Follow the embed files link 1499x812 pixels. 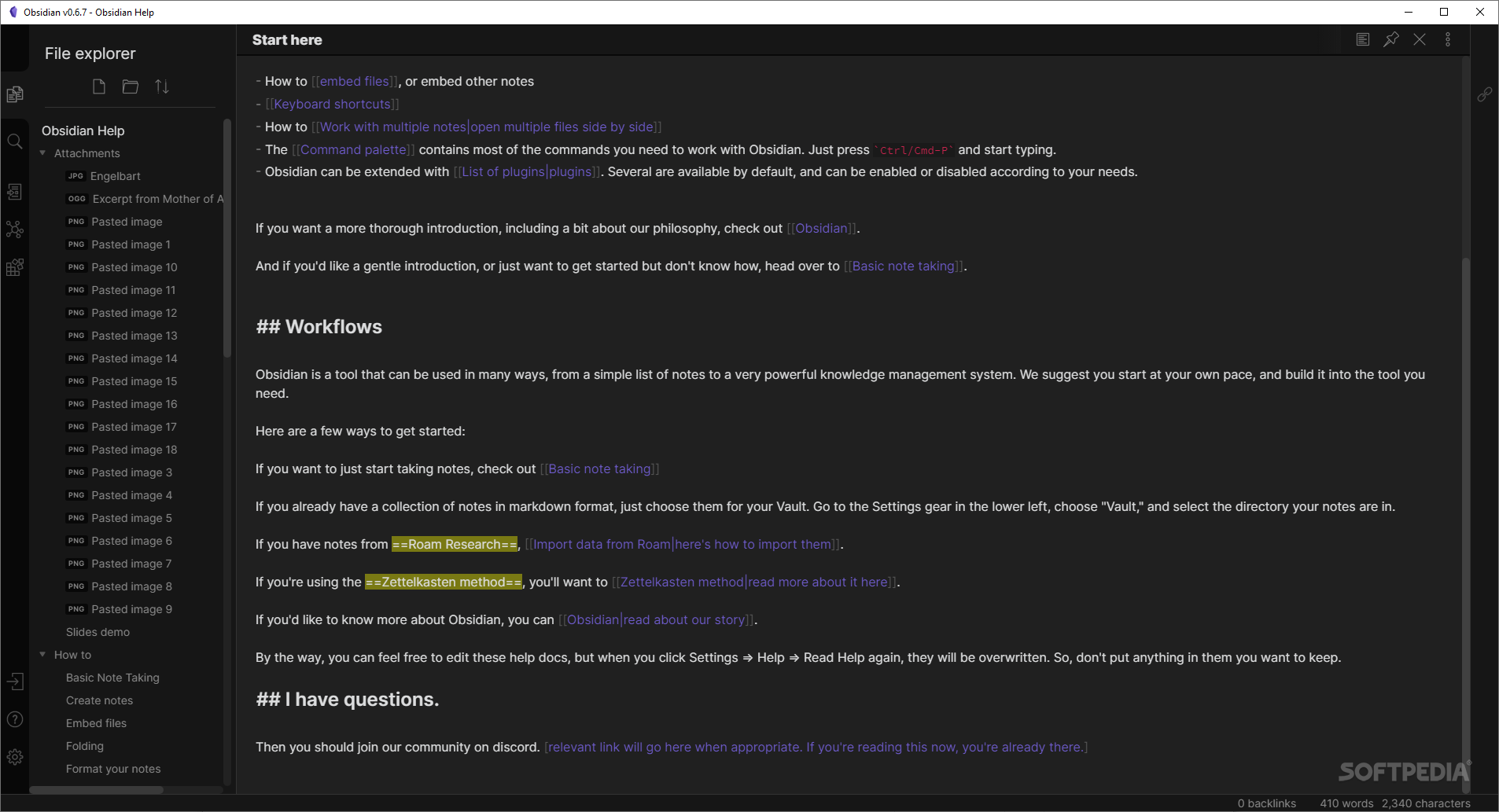tap(355, 81)
